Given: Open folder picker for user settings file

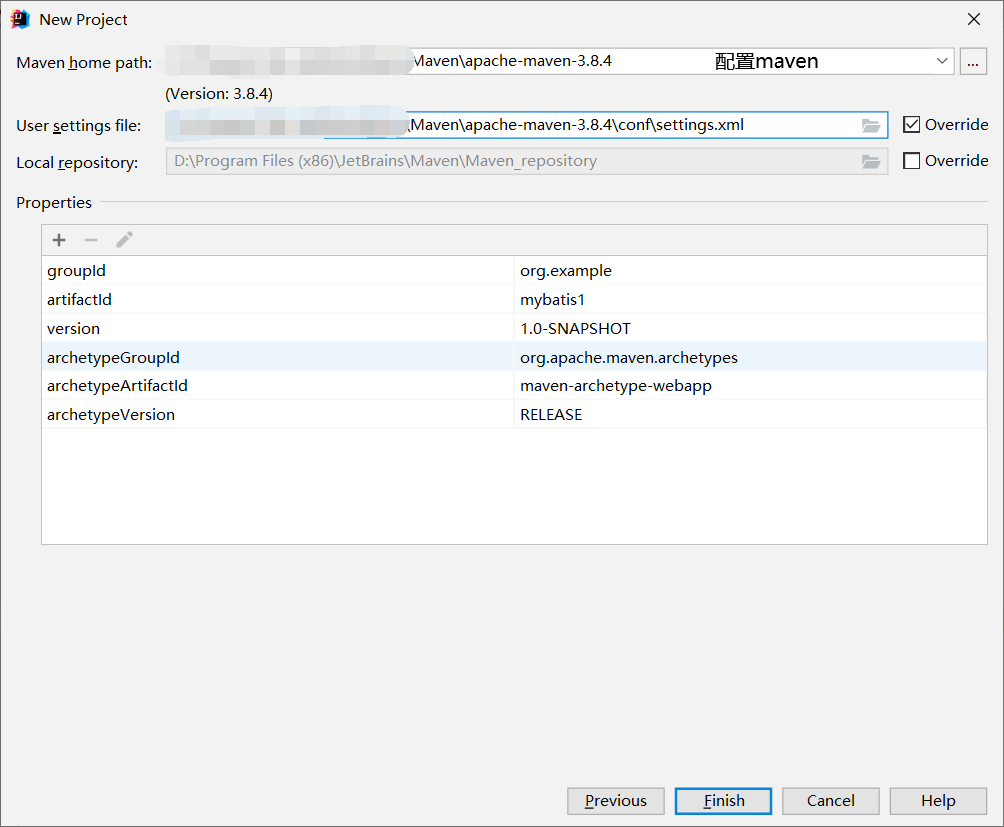Looking at the screenshot, I should click(869, 125).
